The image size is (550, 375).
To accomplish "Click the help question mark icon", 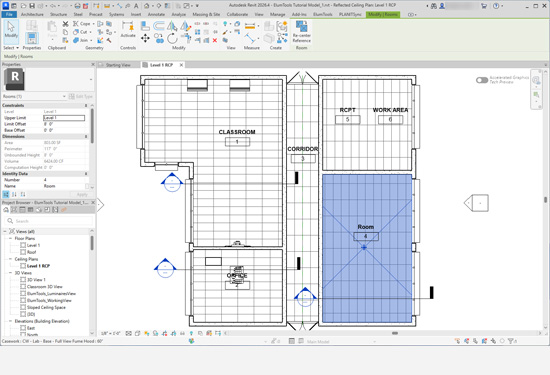I will (496, 6).
